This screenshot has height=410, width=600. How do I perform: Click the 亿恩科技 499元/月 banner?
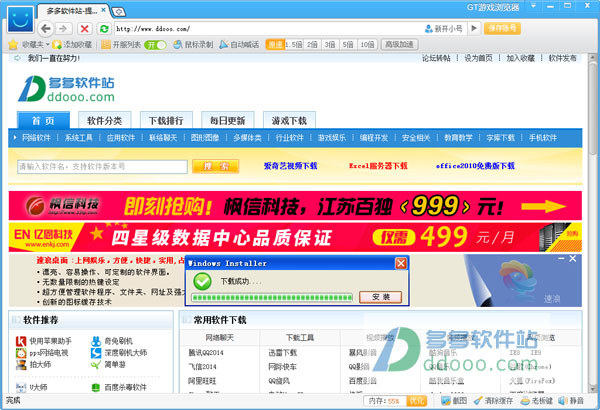click(295, 237)
